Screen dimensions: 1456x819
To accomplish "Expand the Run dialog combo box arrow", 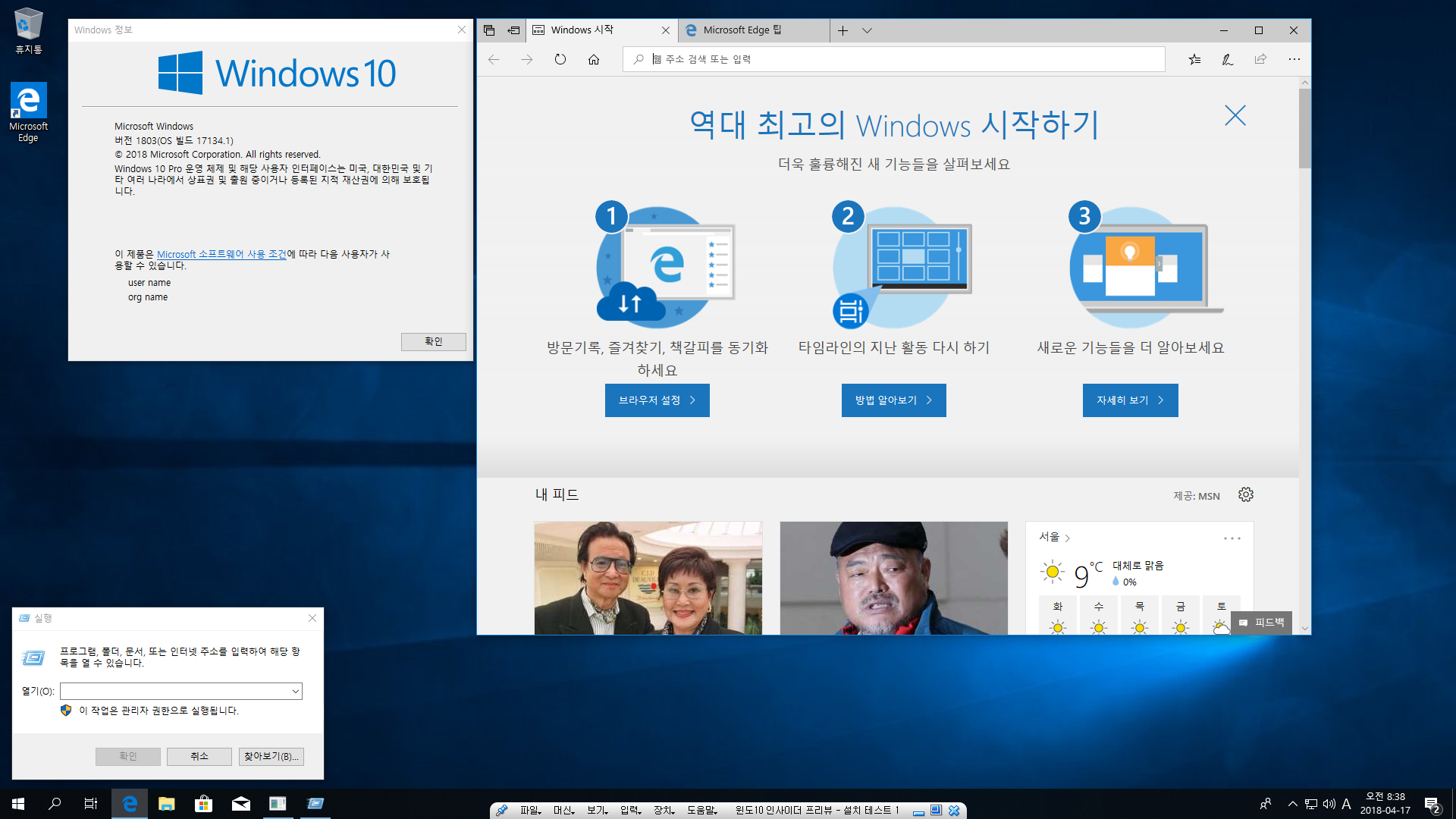I will [296, 691].
